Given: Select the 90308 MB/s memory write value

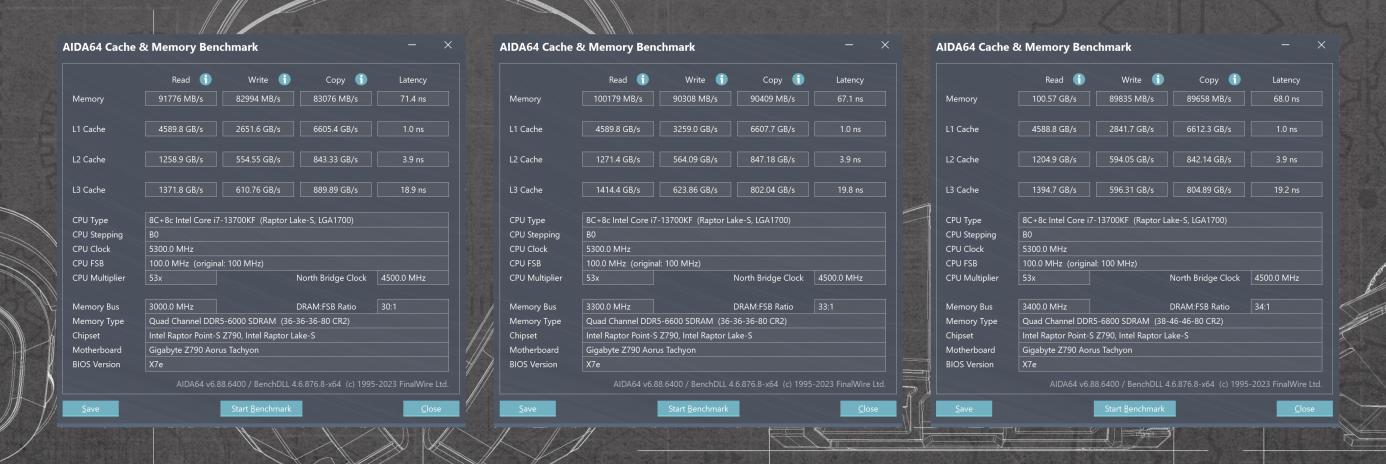Looking at the screenshot, I should point(695,99).
